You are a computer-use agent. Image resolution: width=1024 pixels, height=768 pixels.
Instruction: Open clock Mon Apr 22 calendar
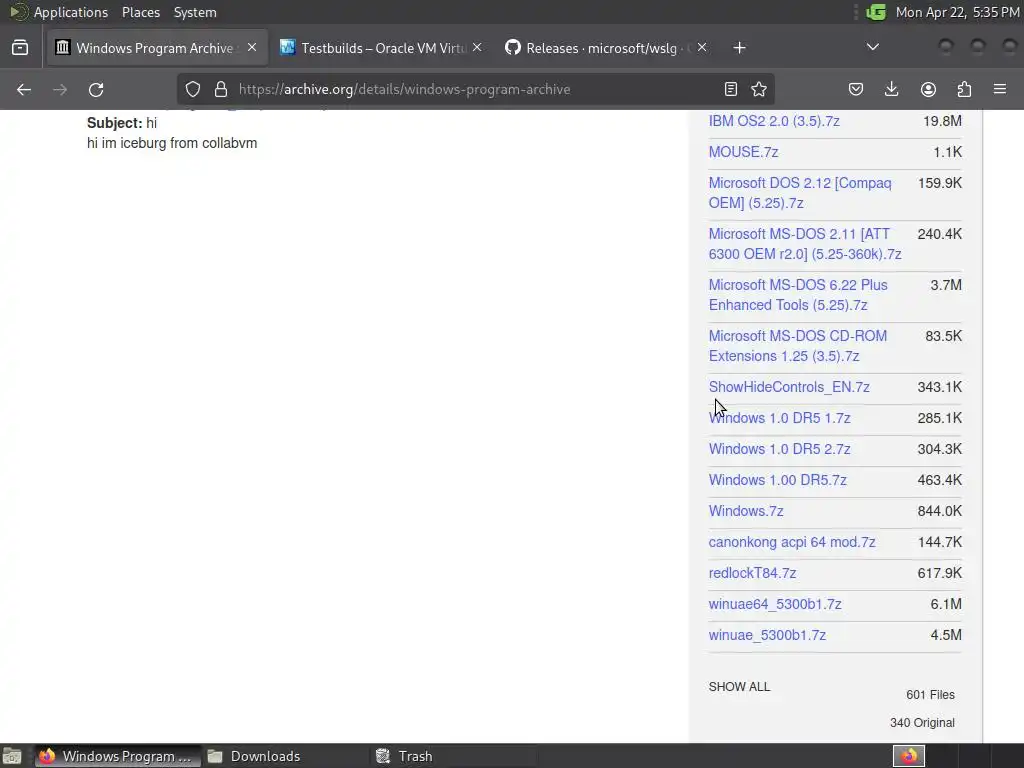(957, 12)
